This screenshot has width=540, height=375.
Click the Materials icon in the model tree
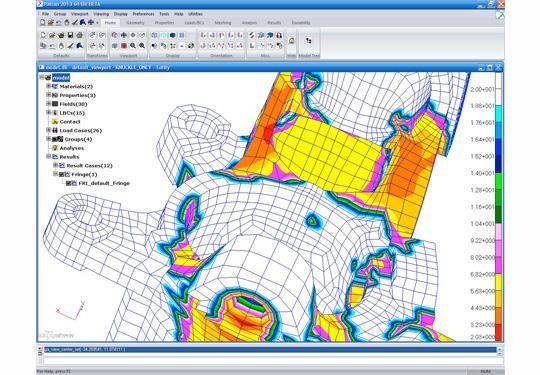[x=55, y=86]
